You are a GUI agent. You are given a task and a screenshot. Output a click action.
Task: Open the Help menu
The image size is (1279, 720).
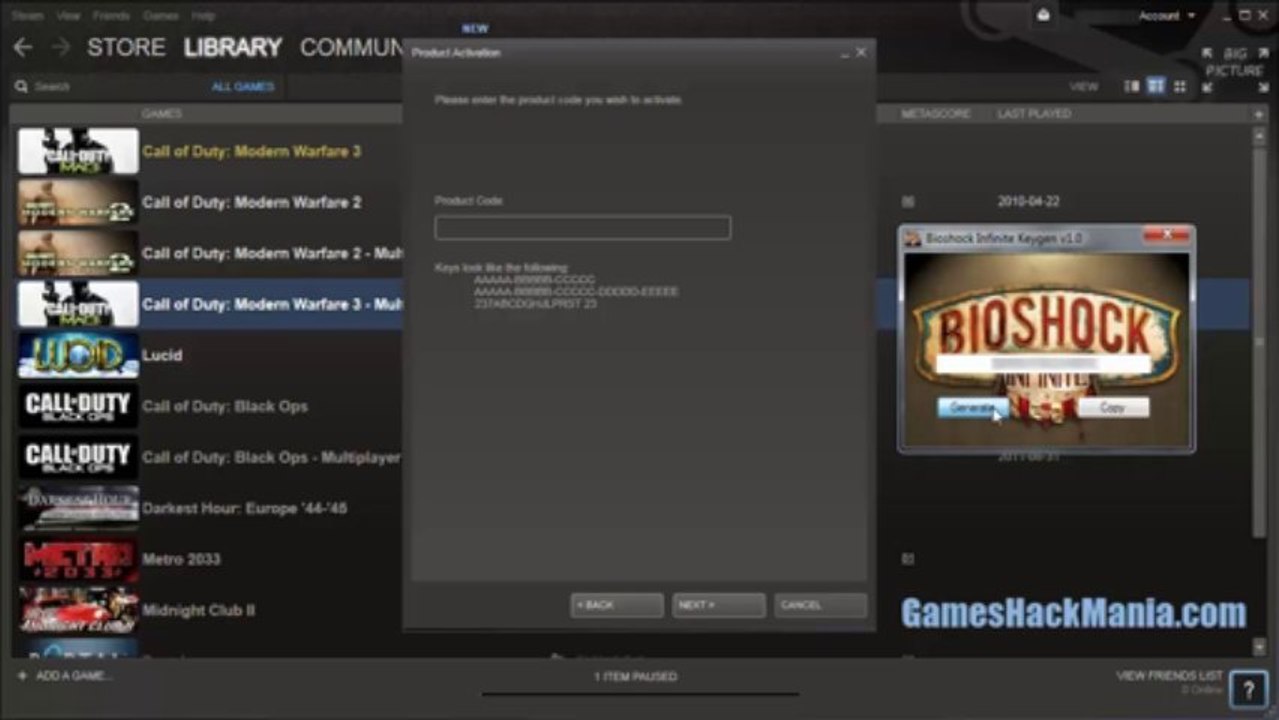tap(203, 16)
